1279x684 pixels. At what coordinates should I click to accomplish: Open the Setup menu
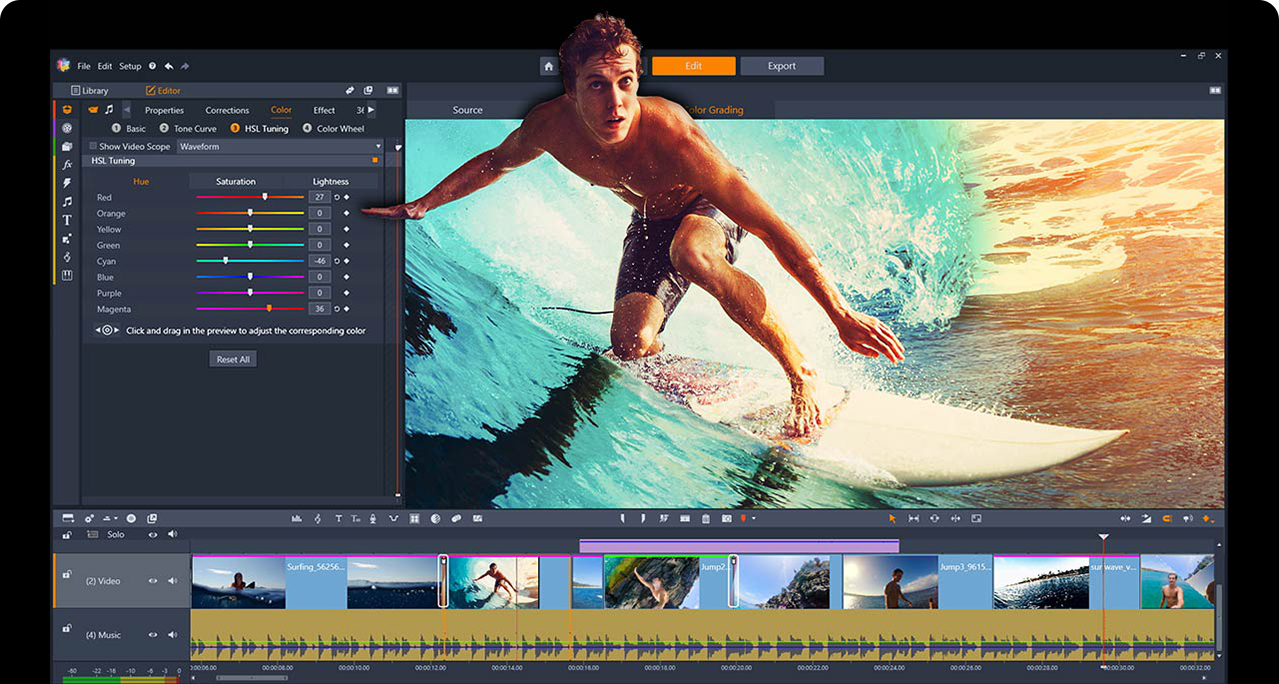pyautogui.click(x=130, y=66)
